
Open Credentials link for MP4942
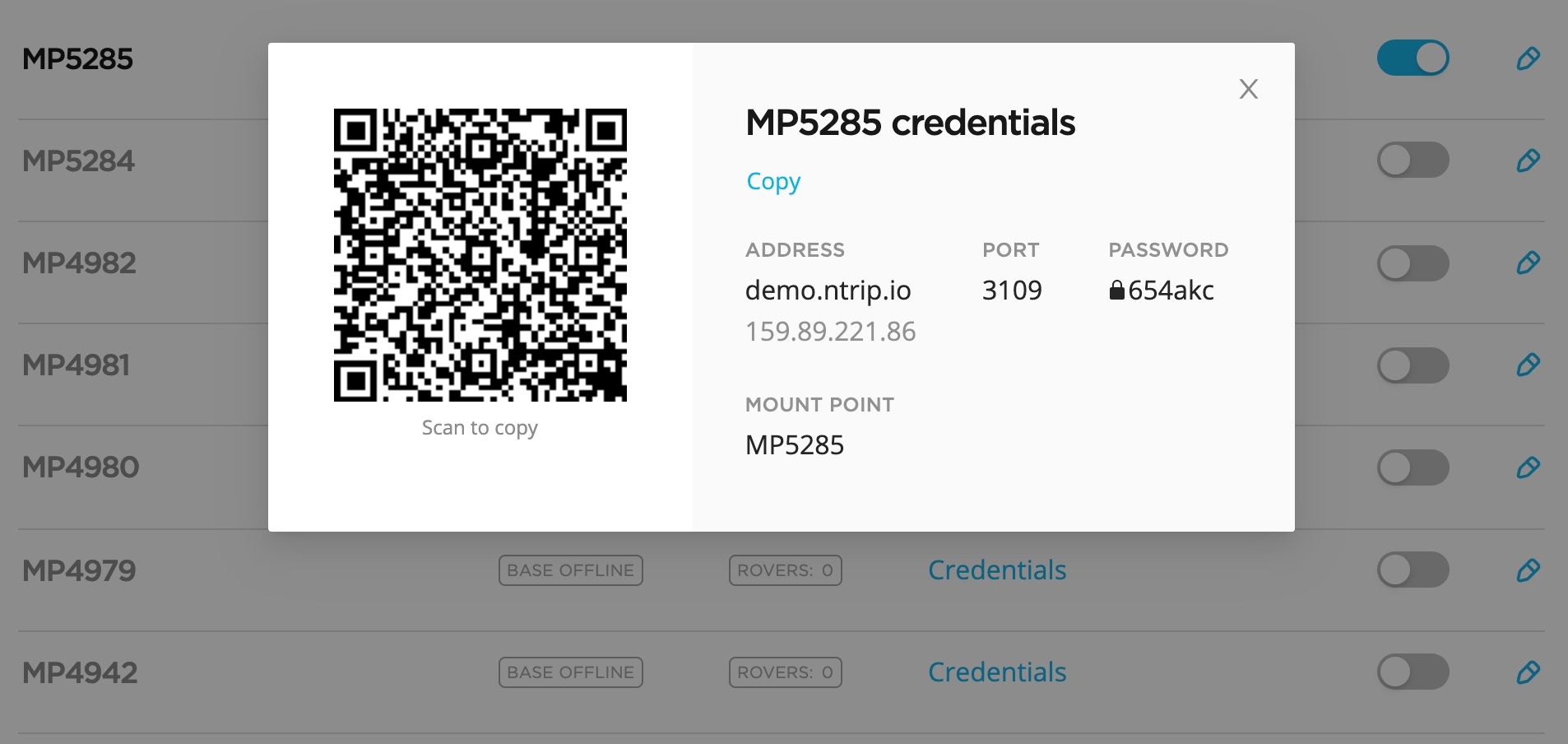click(x=996, y=672)
